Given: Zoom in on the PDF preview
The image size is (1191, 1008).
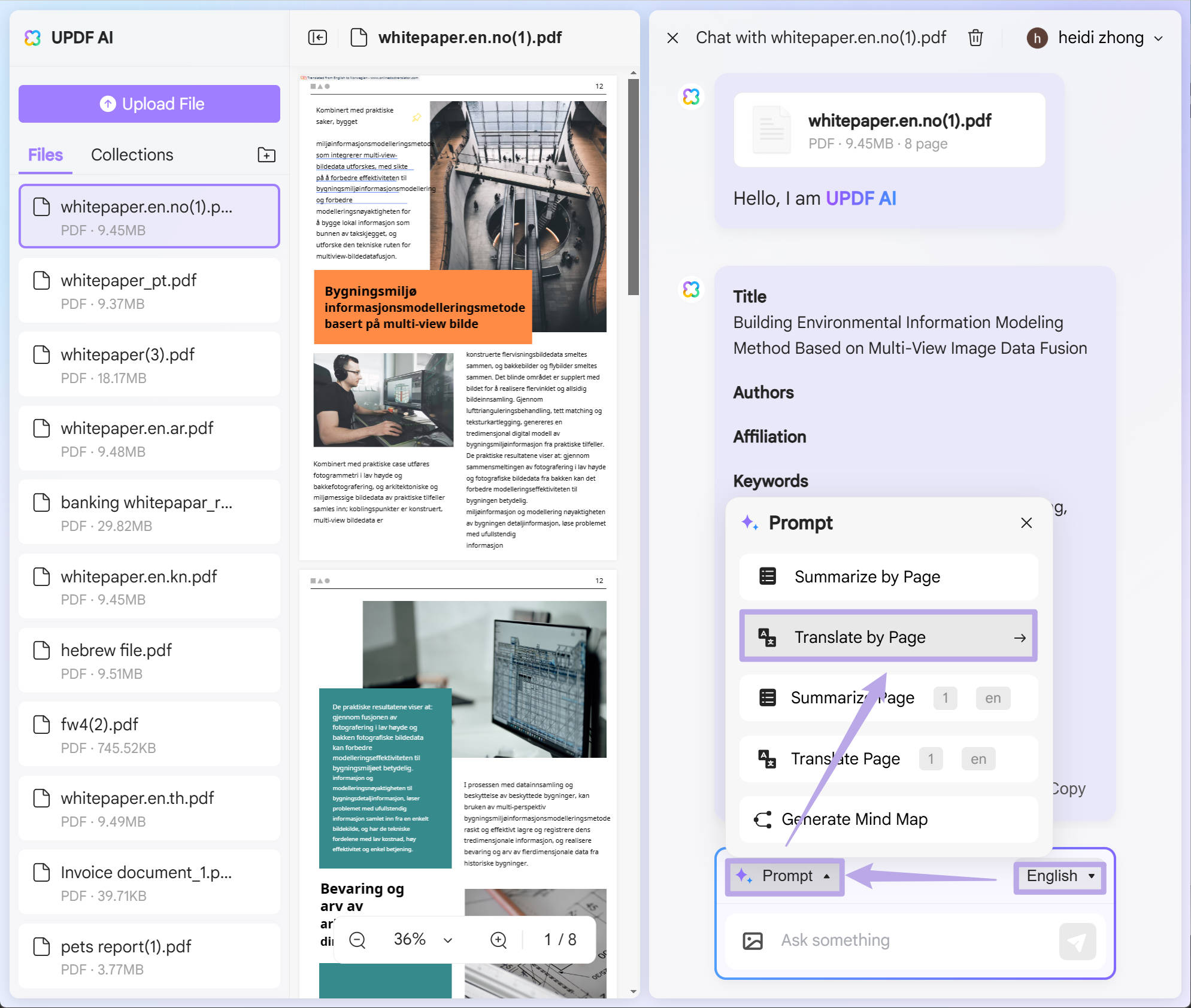Looking at the screenshot, I should point(498,939).
